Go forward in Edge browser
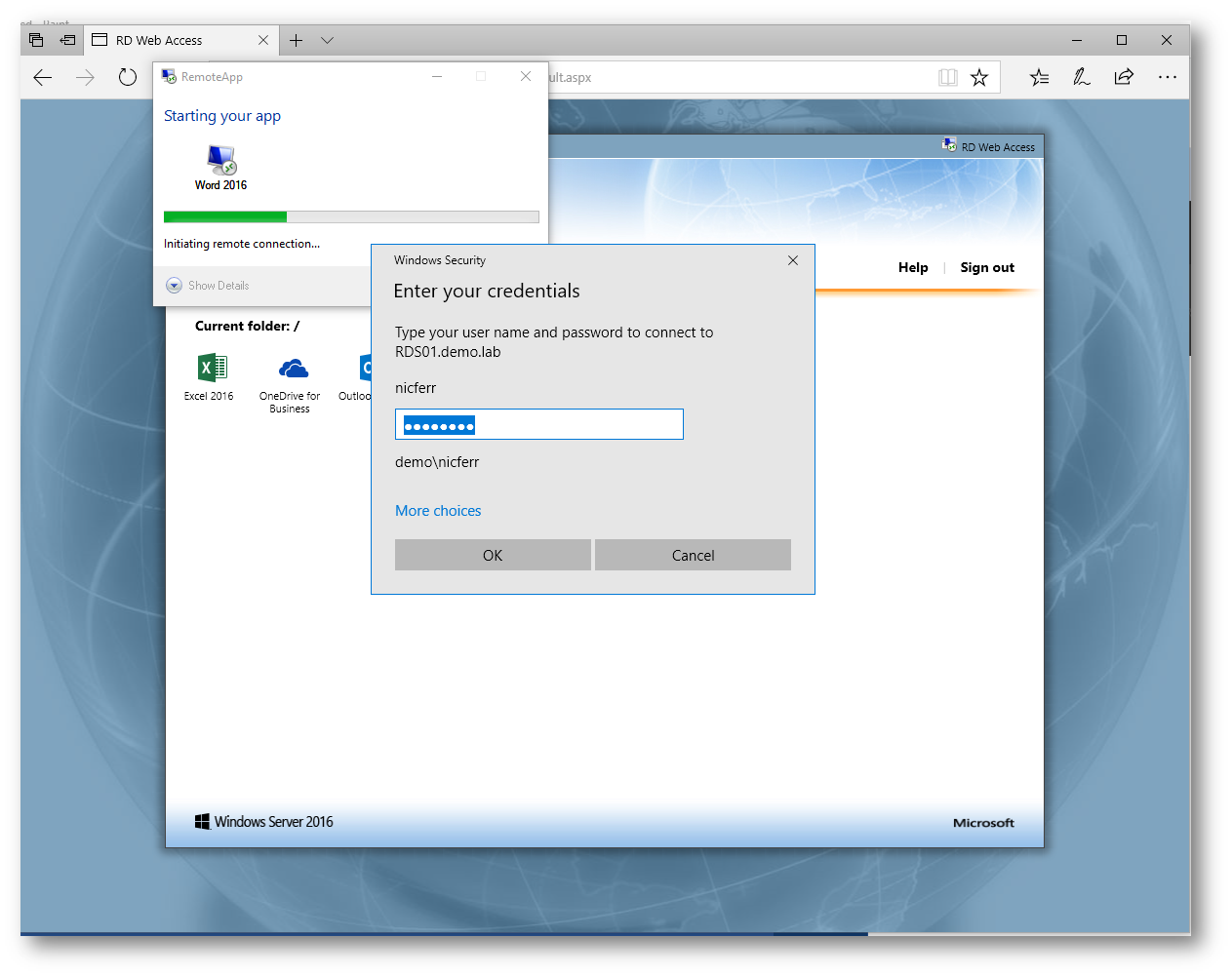The width and height of the screenshot is (1232, 977). pyautogui.click(x=85, y=77)
